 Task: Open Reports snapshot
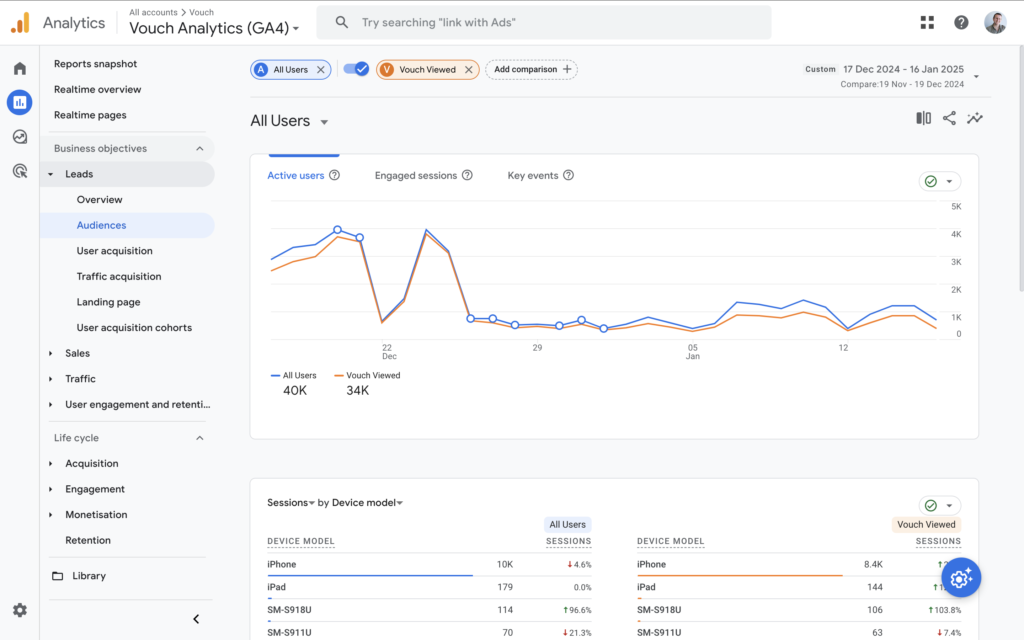[95, 64]
